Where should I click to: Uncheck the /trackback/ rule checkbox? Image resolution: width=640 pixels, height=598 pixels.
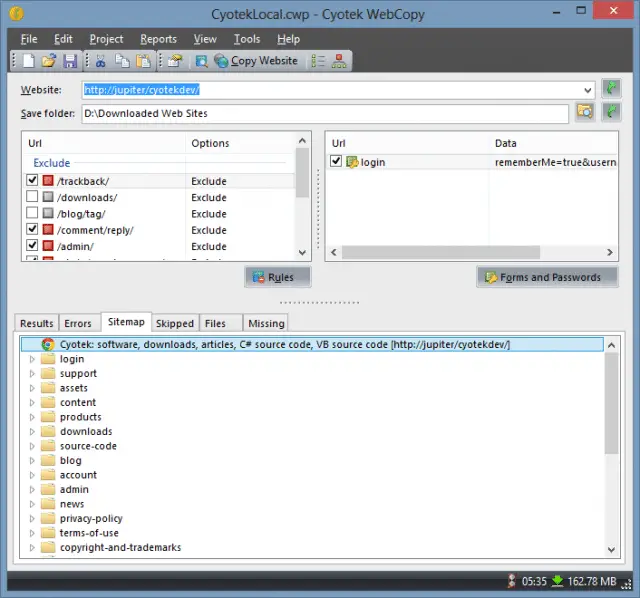pos(33,181)
